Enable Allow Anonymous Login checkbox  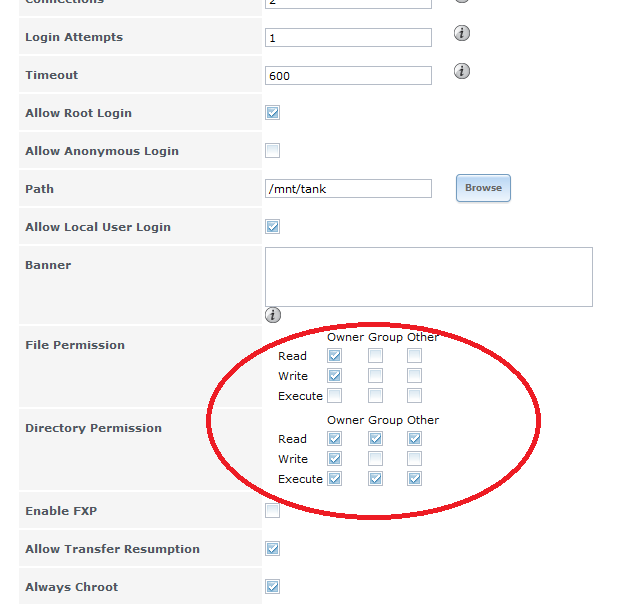click(272, 151)
